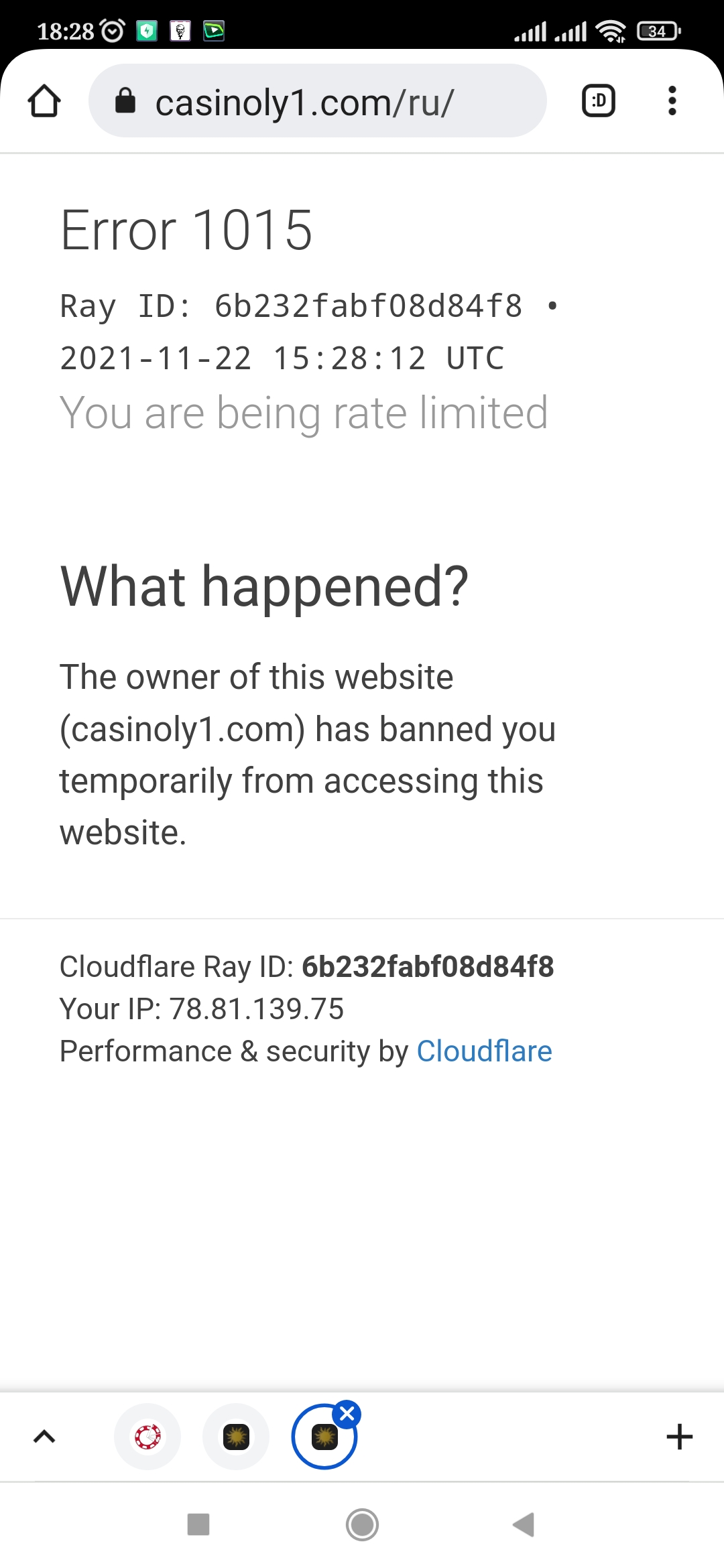Tap the alarm clock status icon
This screenshot has width=724, height=1568.
[x=112, y=31]
